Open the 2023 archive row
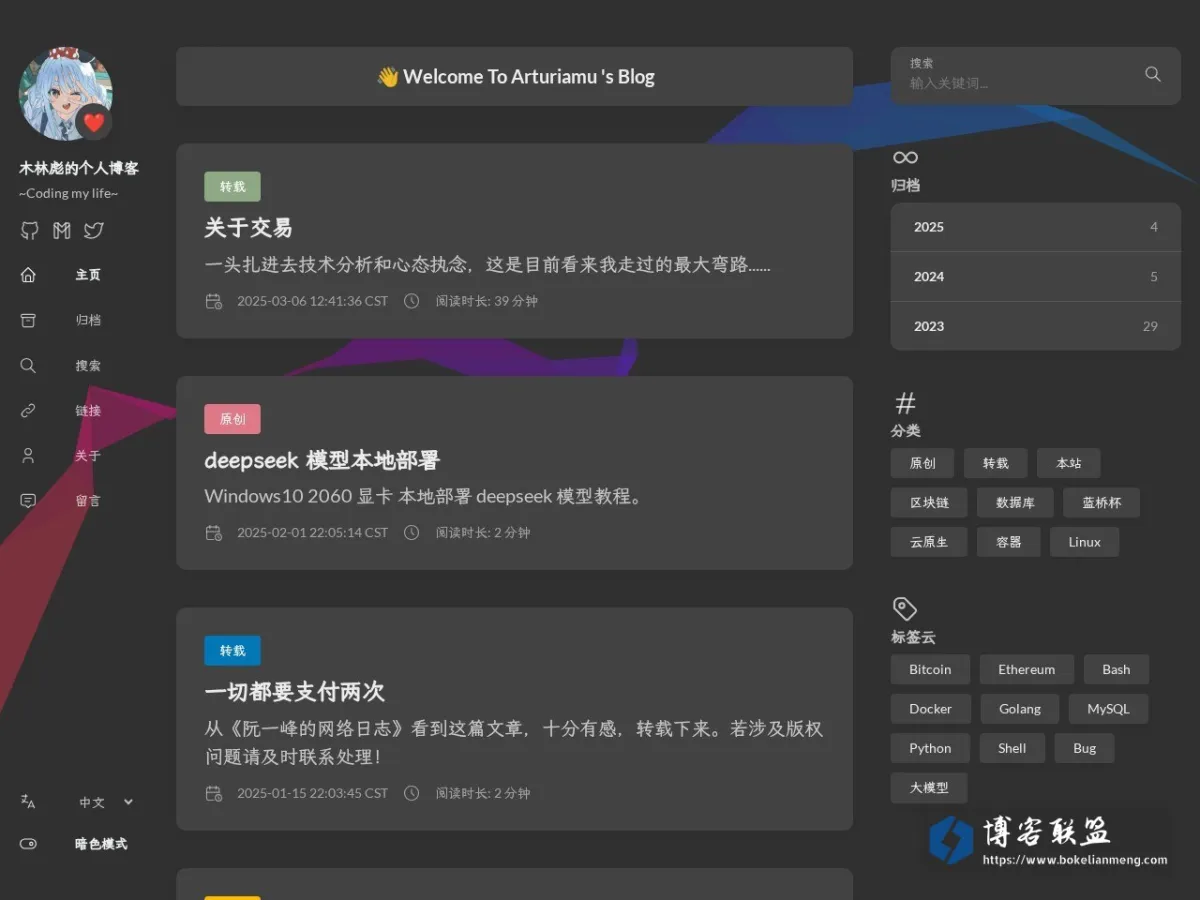This screenshot has height=900, width=1200. point(1035,326)
